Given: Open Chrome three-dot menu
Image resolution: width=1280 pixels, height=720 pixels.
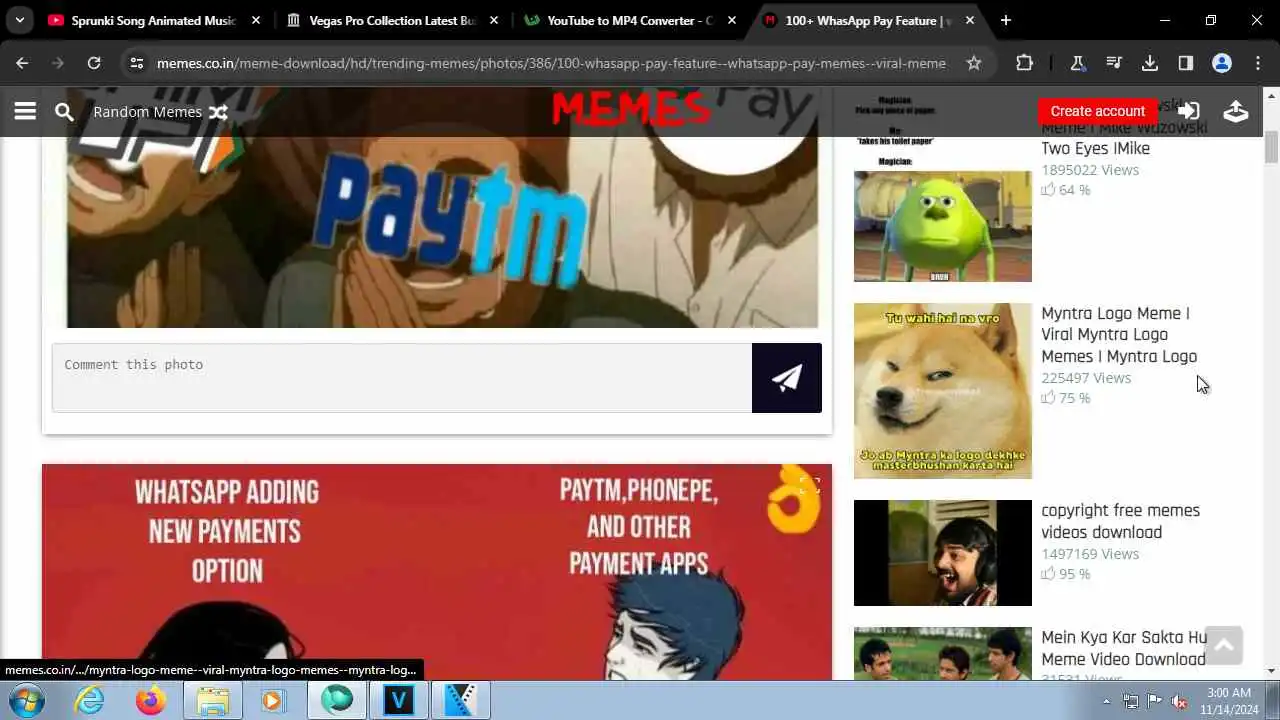Looking at the screenshot, I should point(1258,63).
